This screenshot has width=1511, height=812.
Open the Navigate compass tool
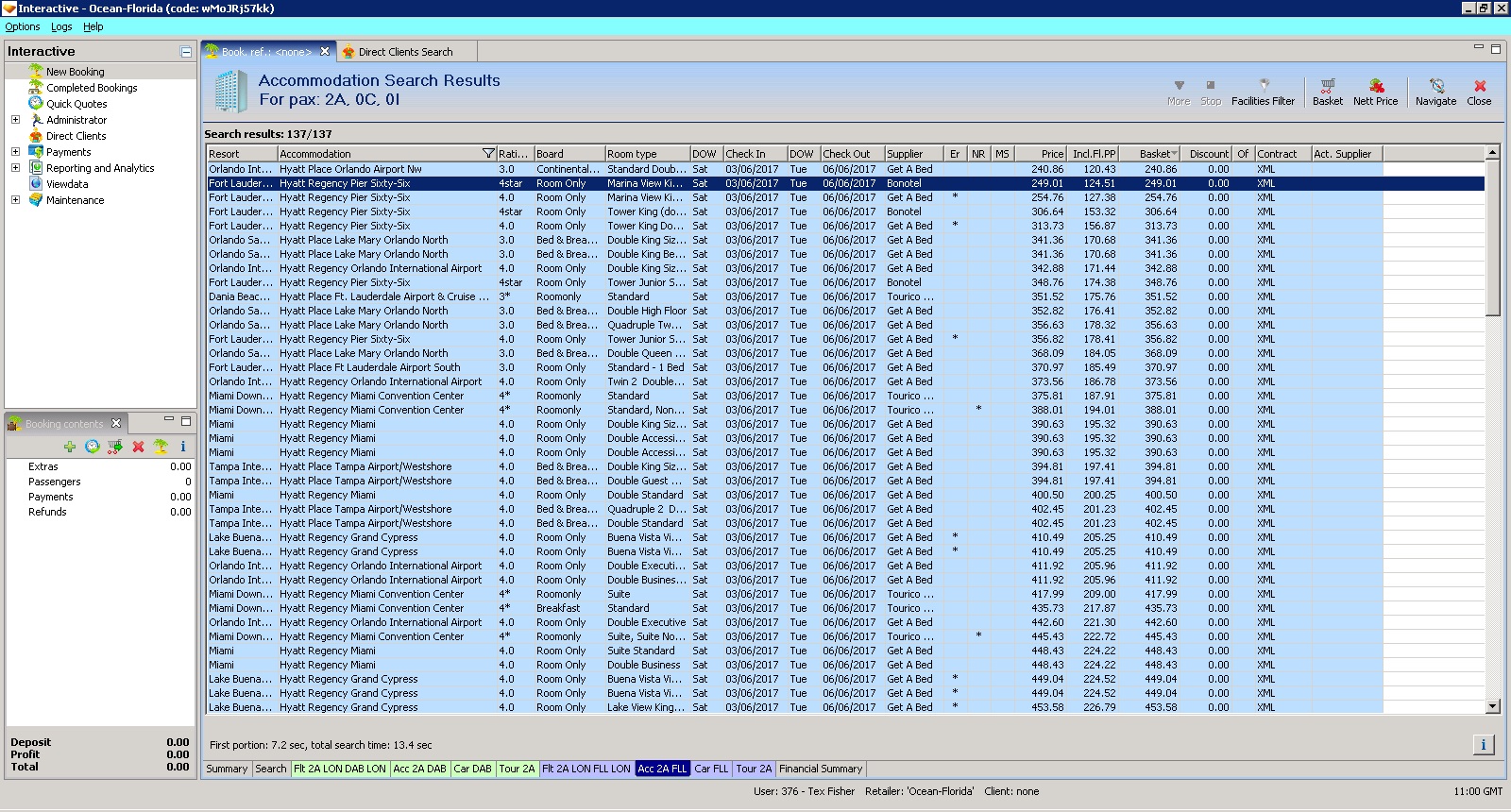1435,92
